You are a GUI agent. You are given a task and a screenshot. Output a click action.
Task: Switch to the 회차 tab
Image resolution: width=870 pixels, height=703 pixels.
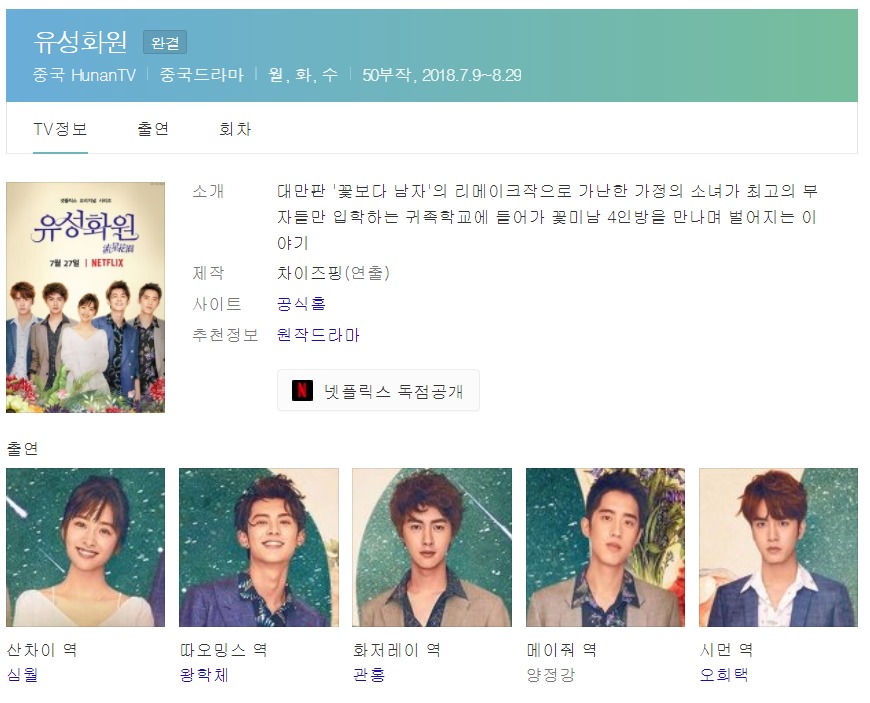tap(235, 129)
